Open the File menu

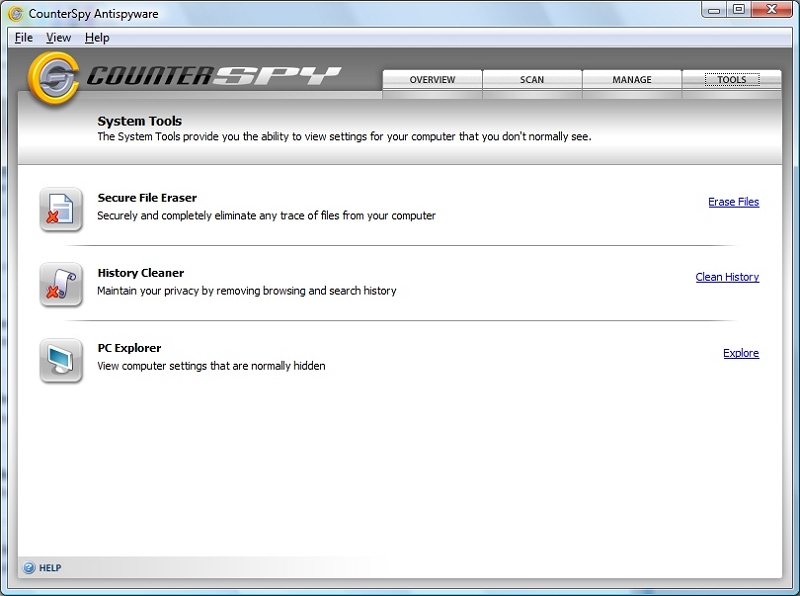[23, 38]
